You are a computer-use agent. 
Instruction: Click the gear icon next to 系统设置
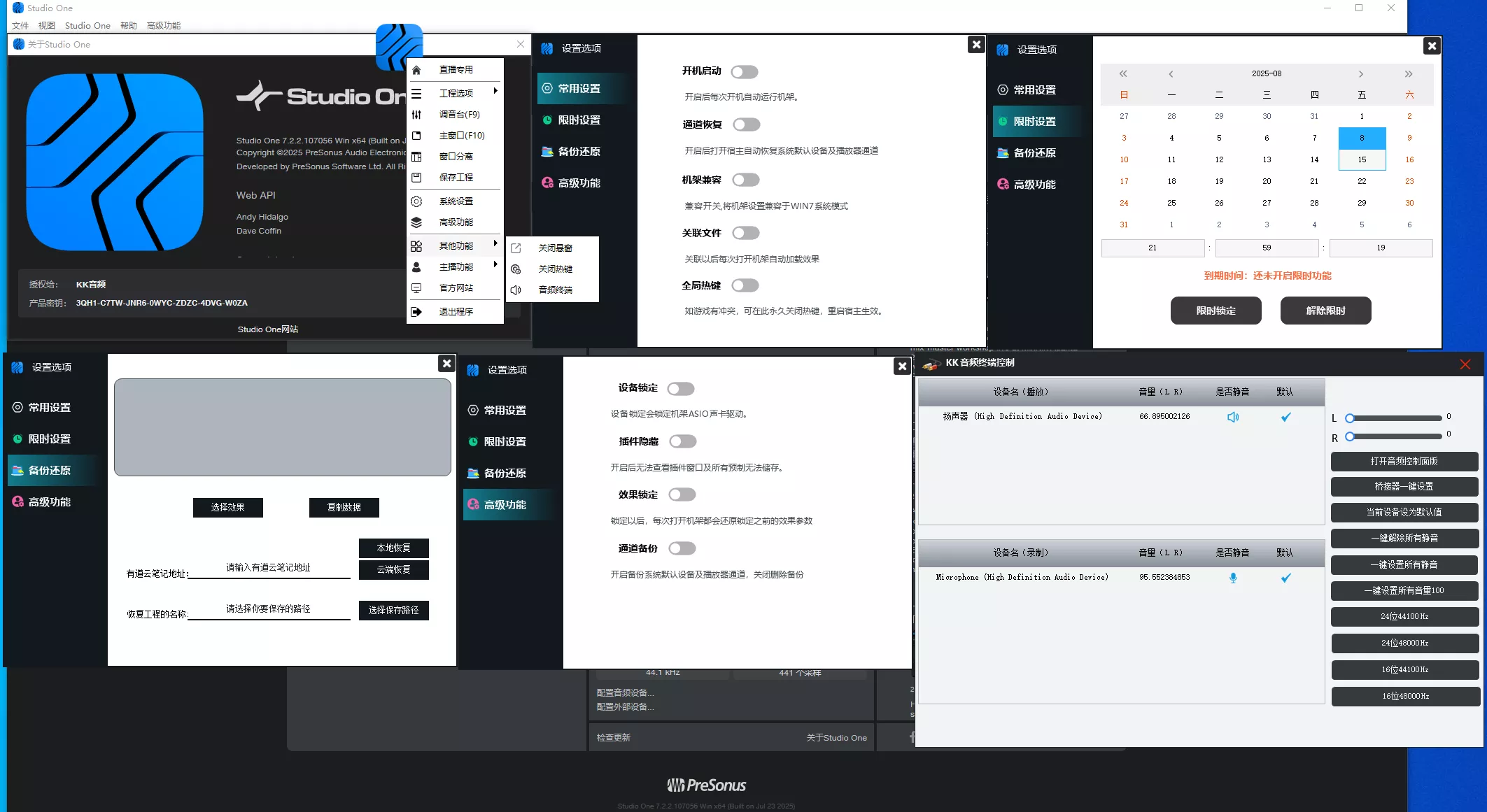tap(416, 201)
